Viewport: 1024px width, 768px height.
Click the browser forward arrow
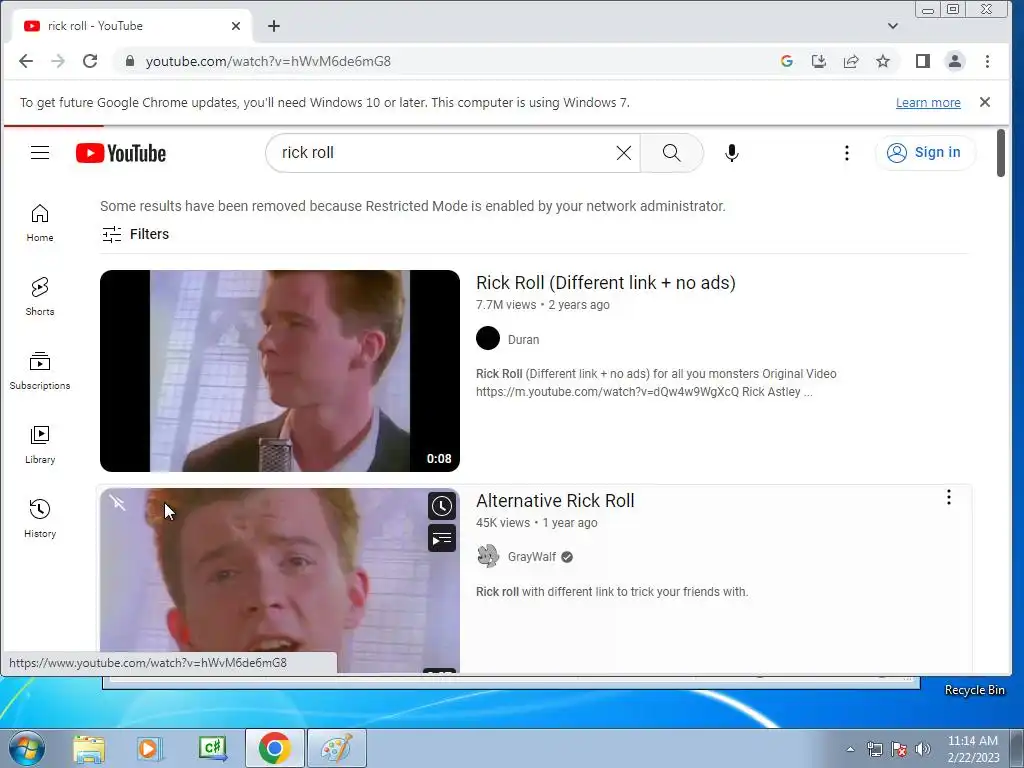(58, 61)
